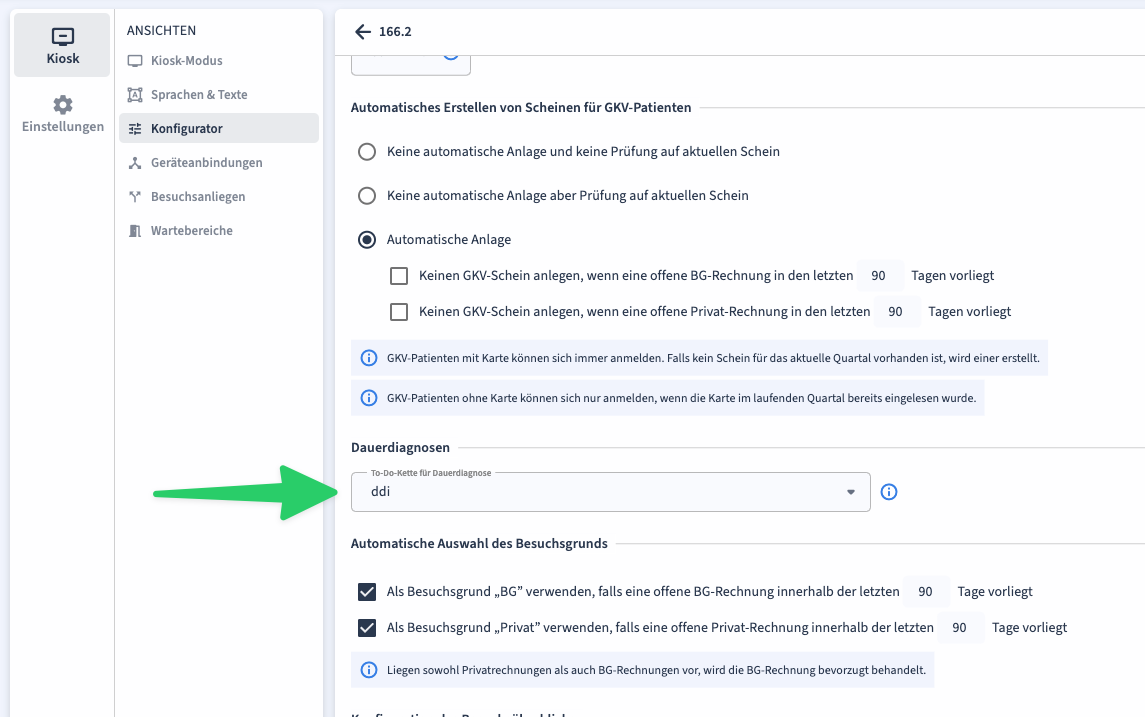Enable checkbox for offene BG-Rechnung GKV-Schein
The image size is (1145, 717).
click(x=399, y=276)
